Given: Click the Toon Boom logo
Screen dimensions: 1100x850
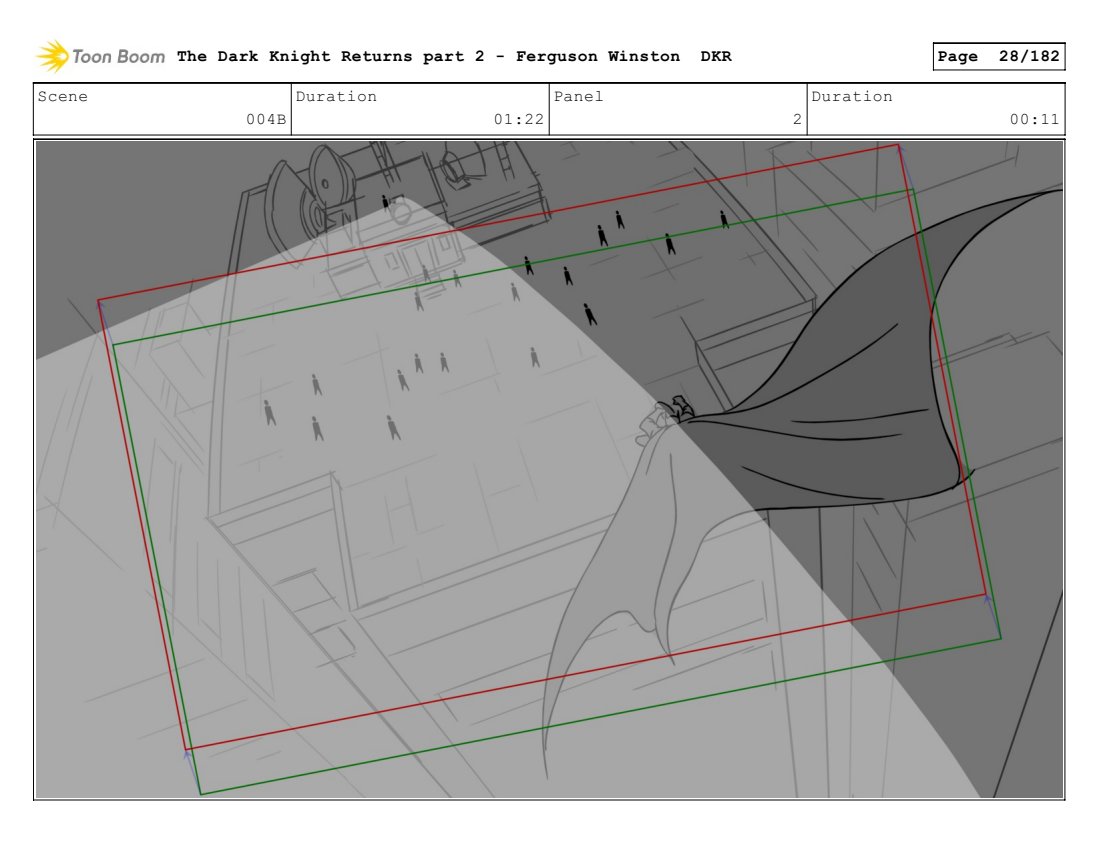Looking at the screenshot, I should (x=100, y=56).
